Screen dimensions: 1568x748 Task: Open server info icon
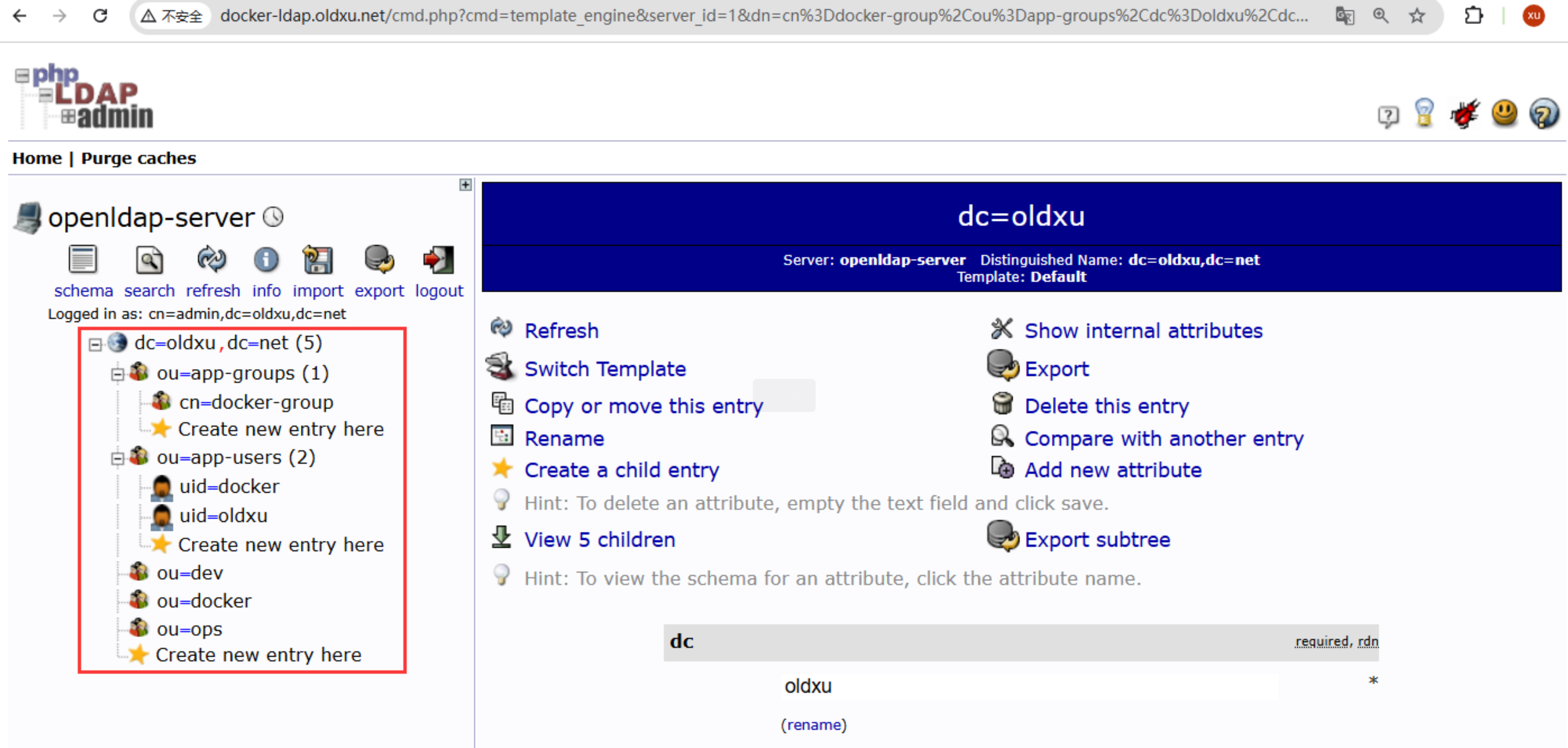point(266,260)
